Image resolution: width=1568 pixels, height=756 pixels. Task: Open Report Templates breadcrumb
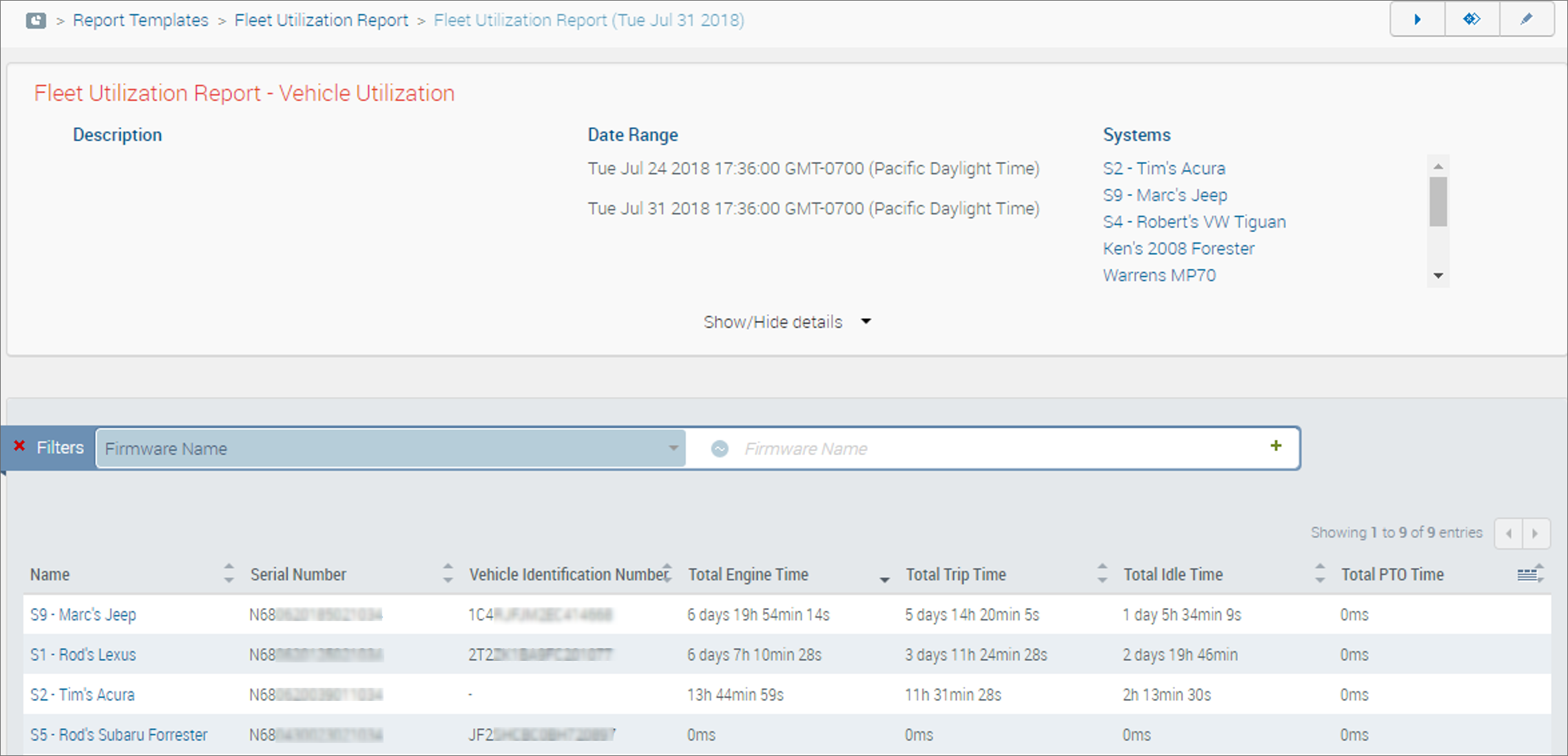140,21
